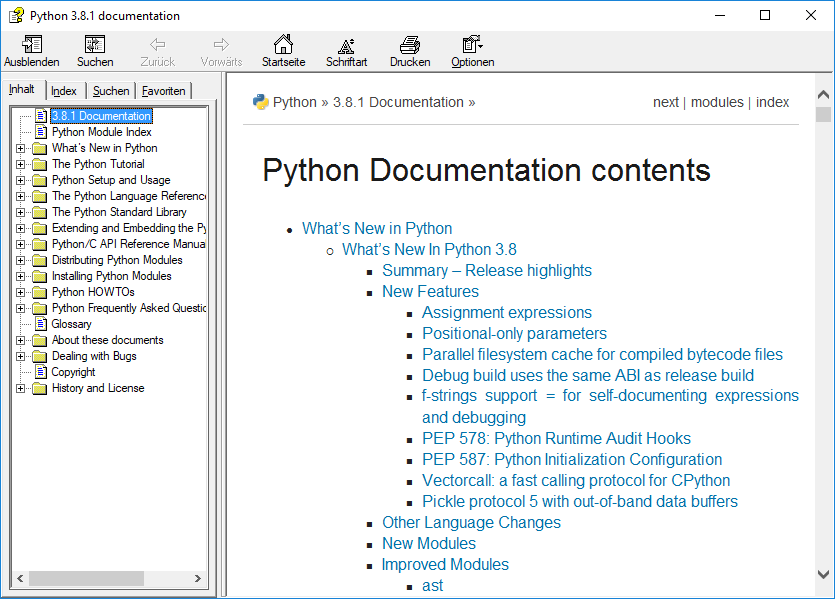835x599 pixels.
Task: Open Other Language Changes link
Action: click(471, 522)
